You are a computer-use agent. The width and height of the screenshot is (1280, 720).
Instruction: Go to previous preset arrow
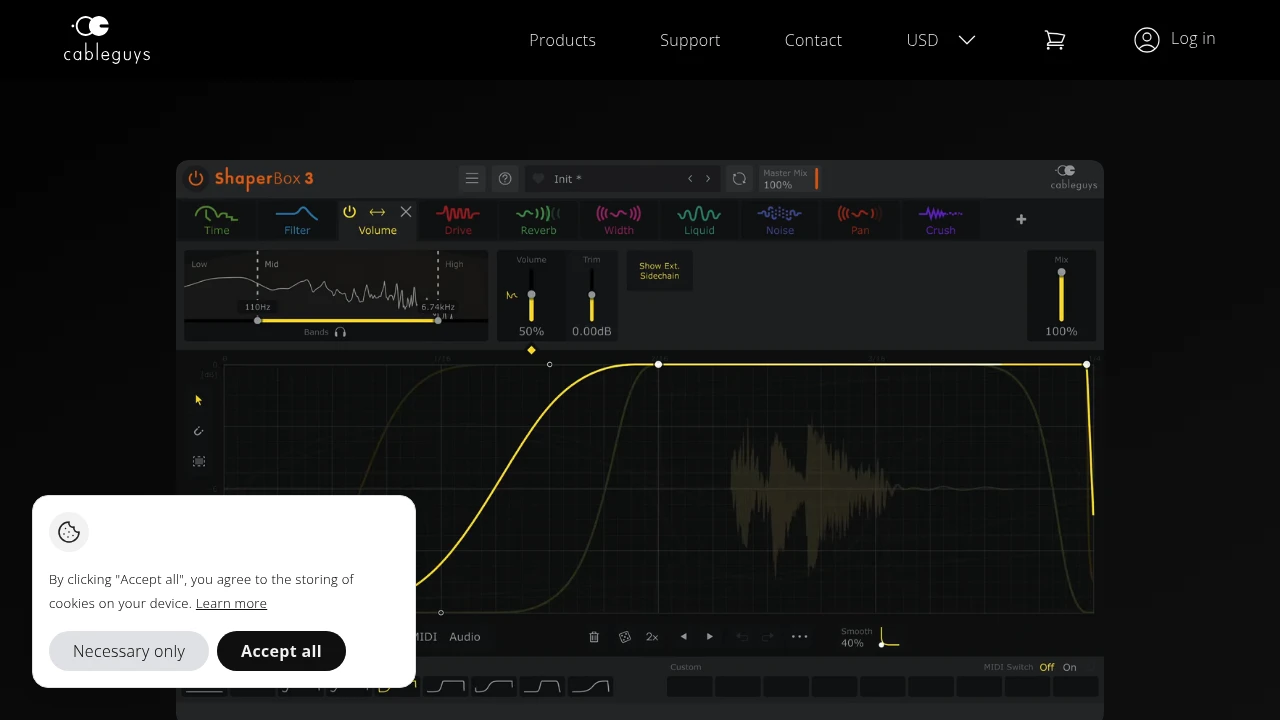click(690, 178)
